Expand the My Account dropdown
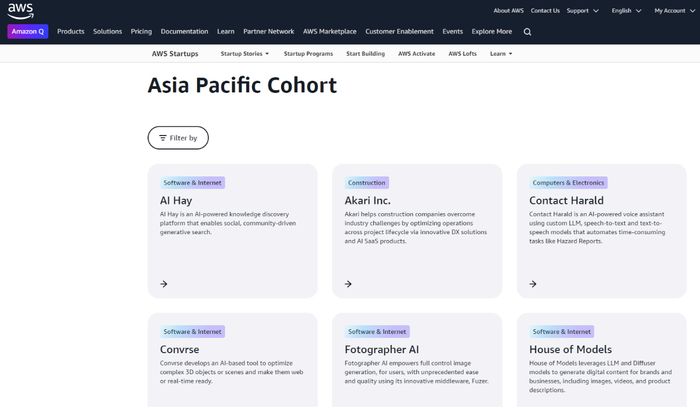700x417 pixels. (675, 11)
